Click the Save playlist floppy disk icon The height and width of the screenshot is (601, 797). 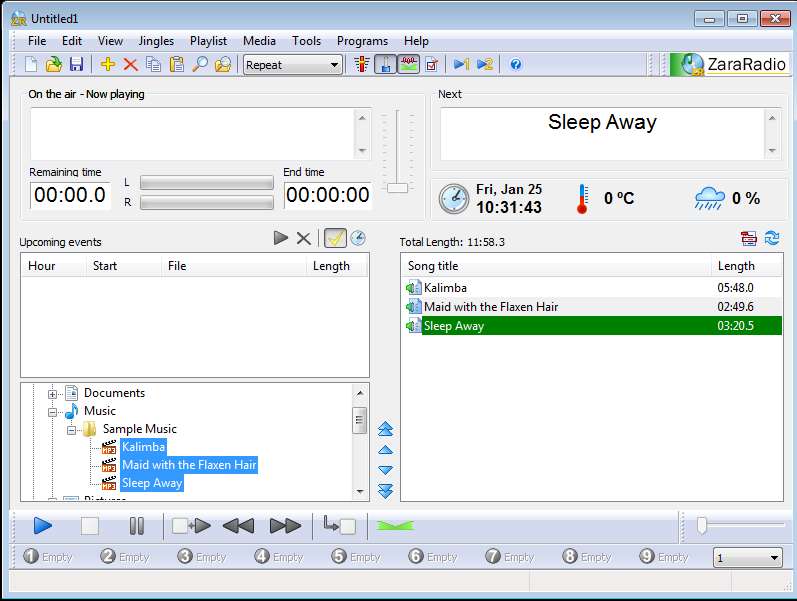point(76,65)
